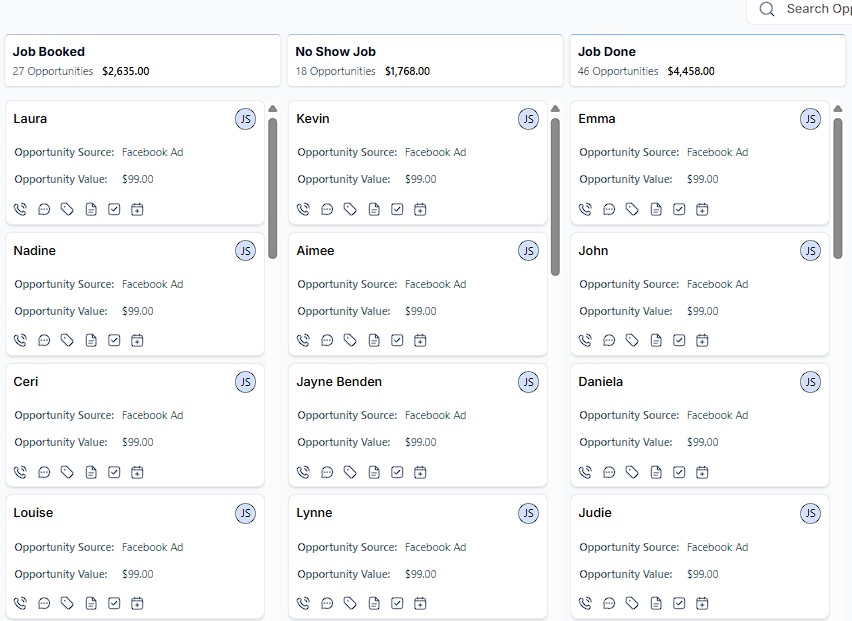Click the task checkmark icon on Aimee's card
This screenshot has width=852, height=621.
pyautogui.click(x=397, y=340)
